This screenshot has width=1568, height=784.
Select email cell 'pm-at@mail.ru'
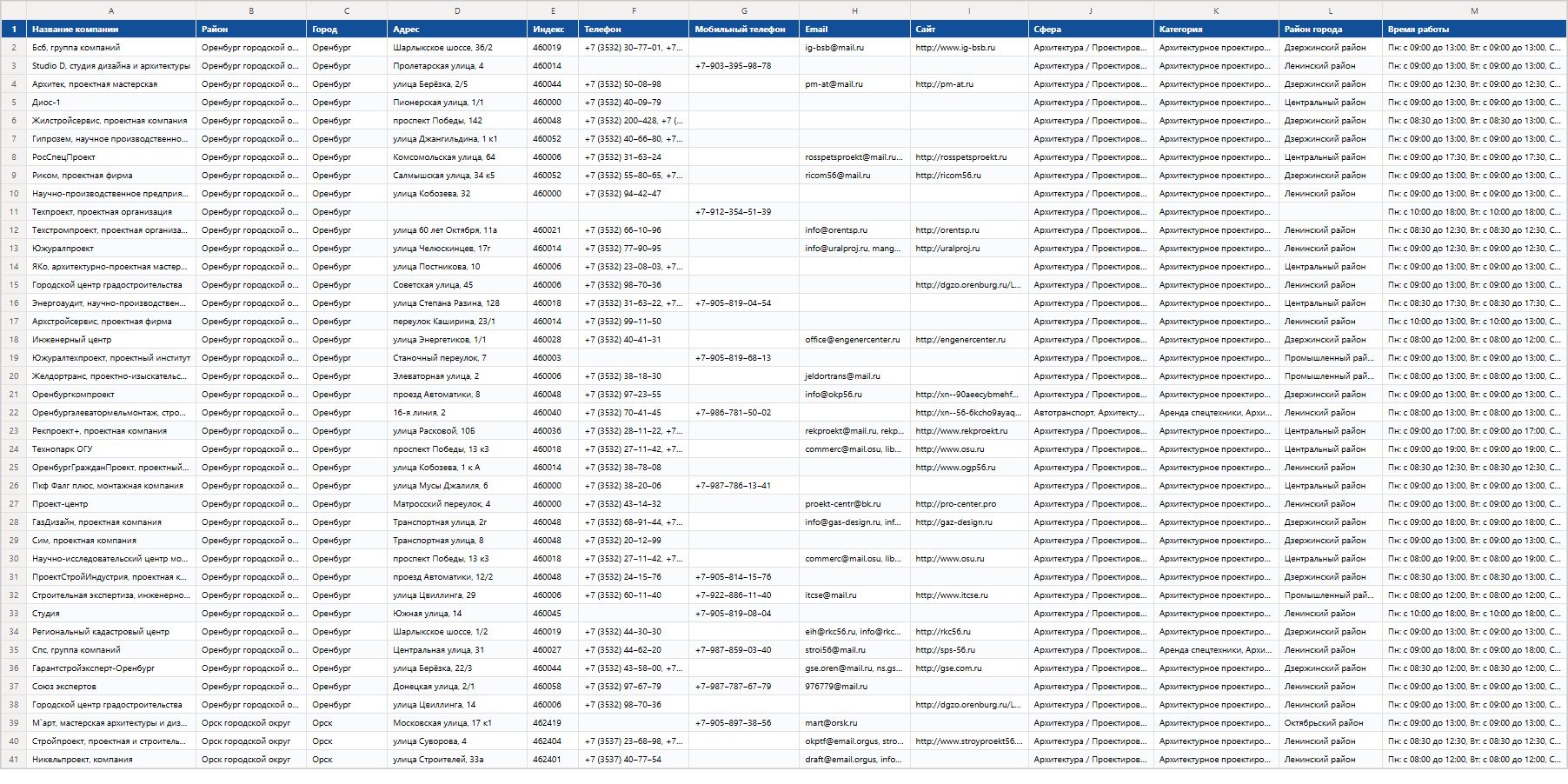pos(854,84)
